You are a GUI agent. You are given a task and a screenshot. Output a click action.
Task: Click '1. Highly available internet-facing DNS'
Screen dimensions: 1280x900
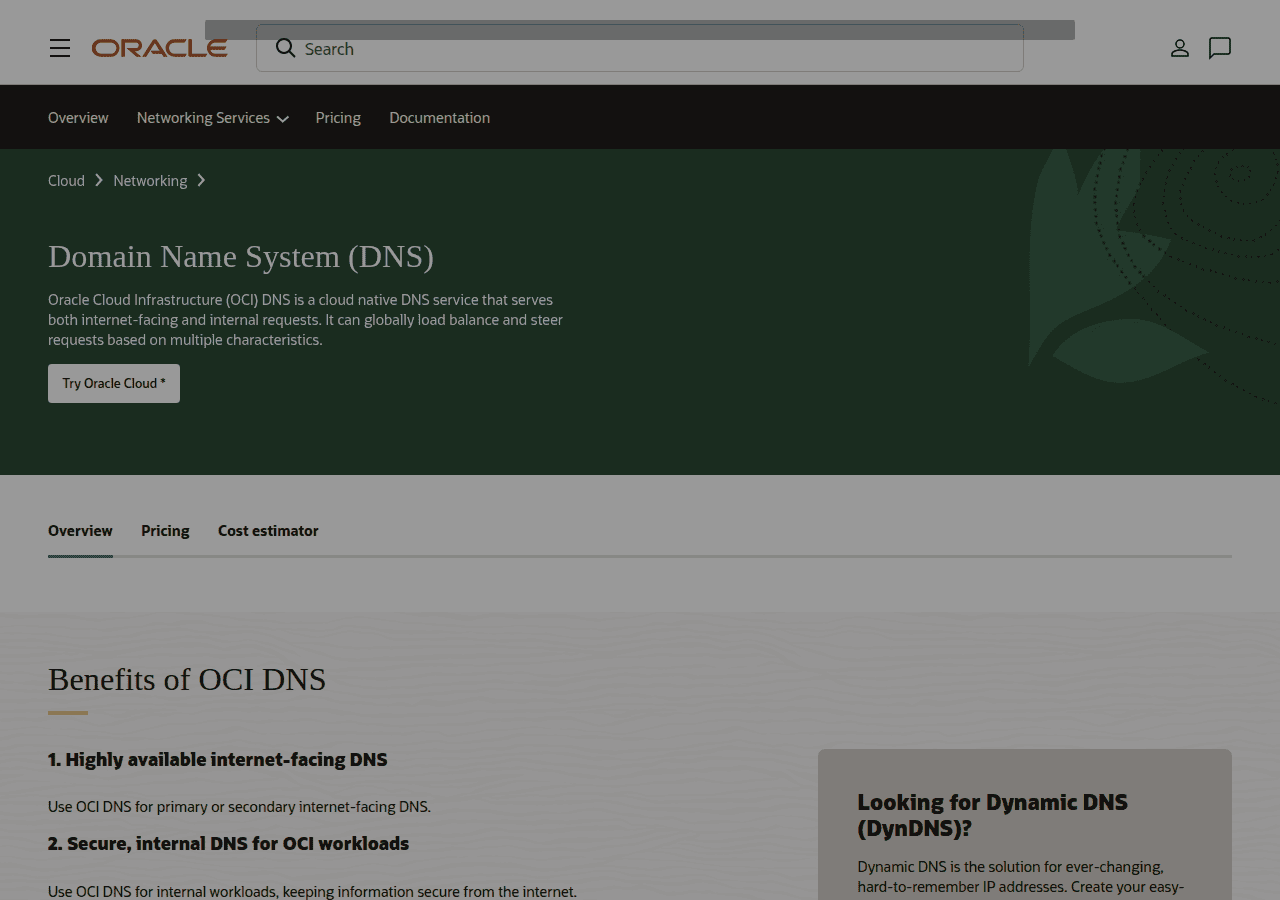coord(217,760)
